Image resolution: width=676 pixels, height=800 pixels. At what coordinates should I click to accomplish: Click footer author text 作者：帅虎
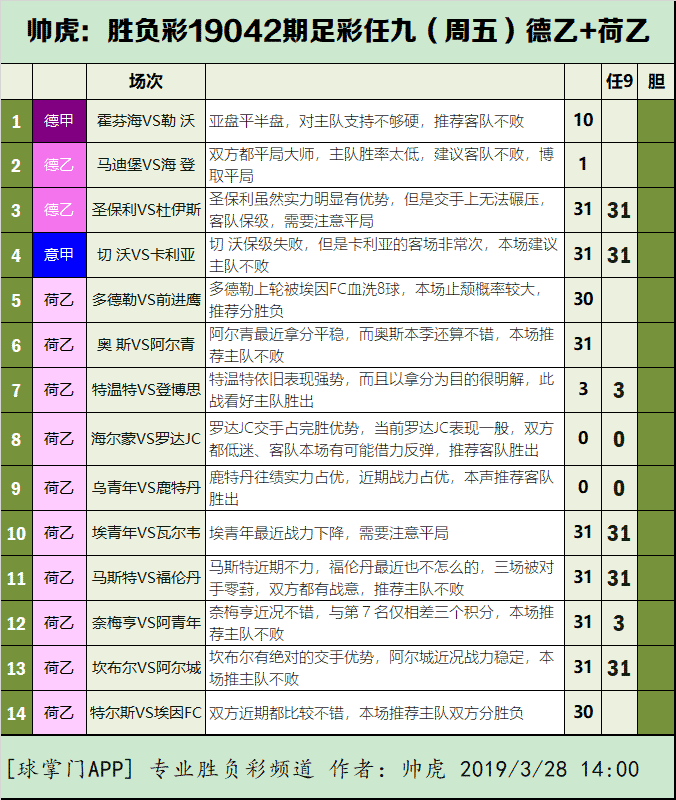click(388, 769)
